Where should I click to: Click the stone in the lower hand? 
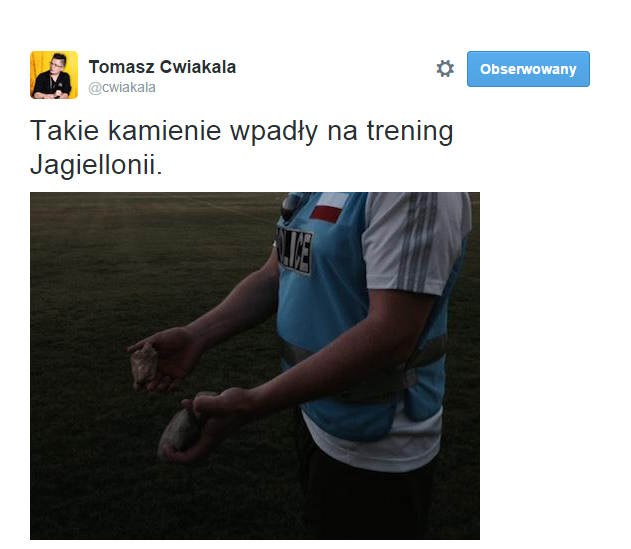pyautogui.click(x=177, y=431)
